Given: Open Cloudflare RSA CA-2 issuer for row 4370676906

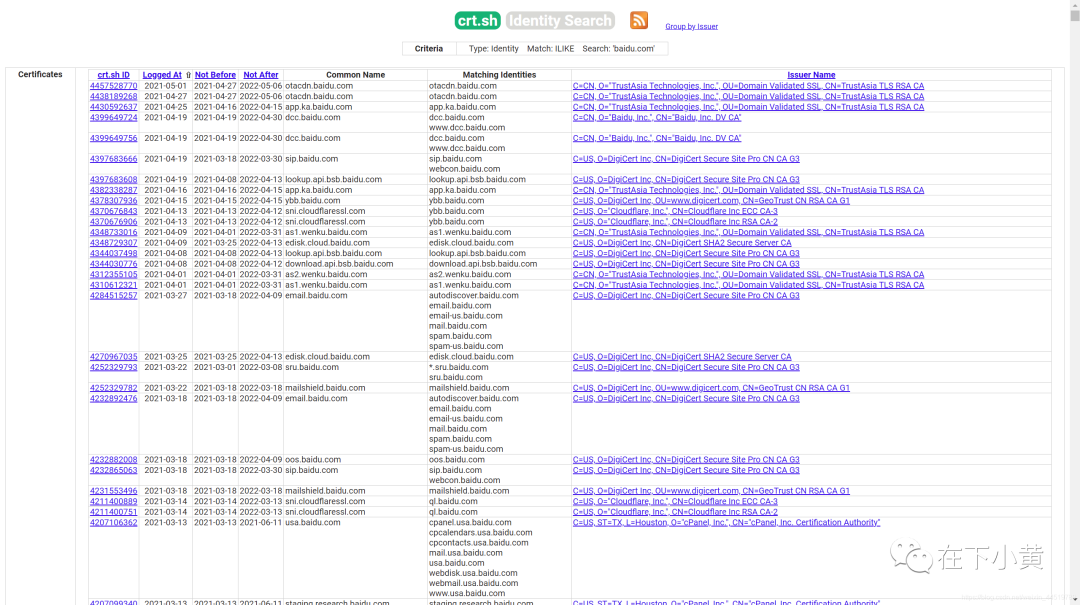Looking at the screenshot, I should 675,222.
